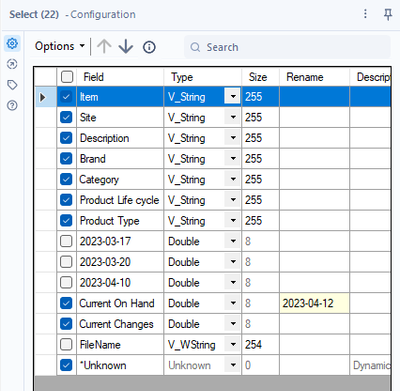
Task: Open the Configuration gear icon in sidebar
Action: 12,43
